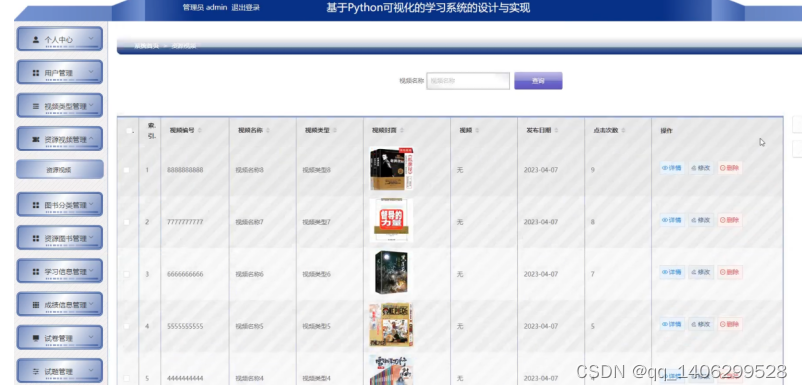Click 删除 for row 8888888888
Screen dimensions: 802x391
click(729, 168)
